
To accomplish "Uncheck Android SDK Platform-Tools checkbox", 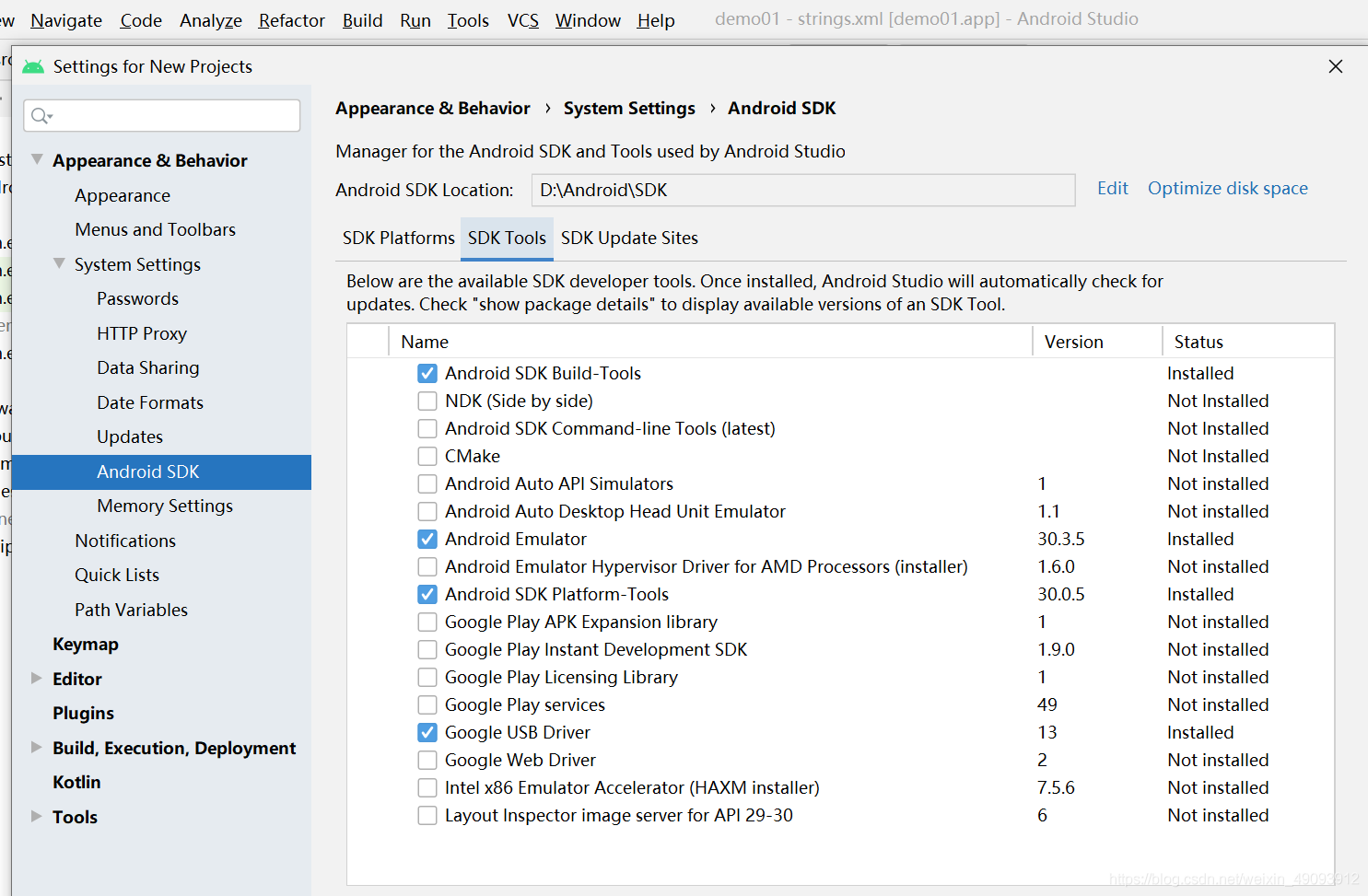I will 427,594.
